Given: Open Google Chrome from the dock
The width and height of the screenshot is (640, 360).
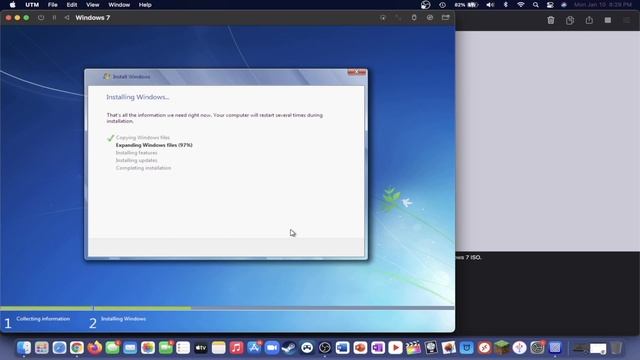Looking at the screenshot, I should tap(77, 348).
